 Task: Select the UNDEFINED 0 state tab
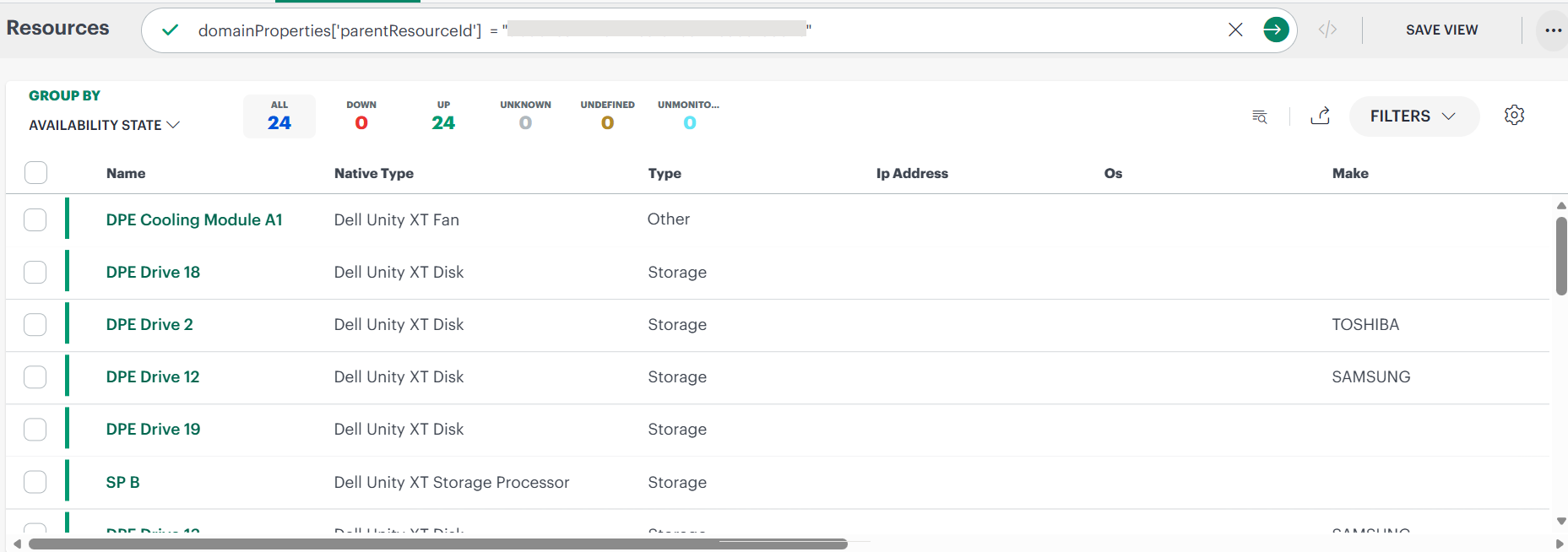[x=607, y=116]
